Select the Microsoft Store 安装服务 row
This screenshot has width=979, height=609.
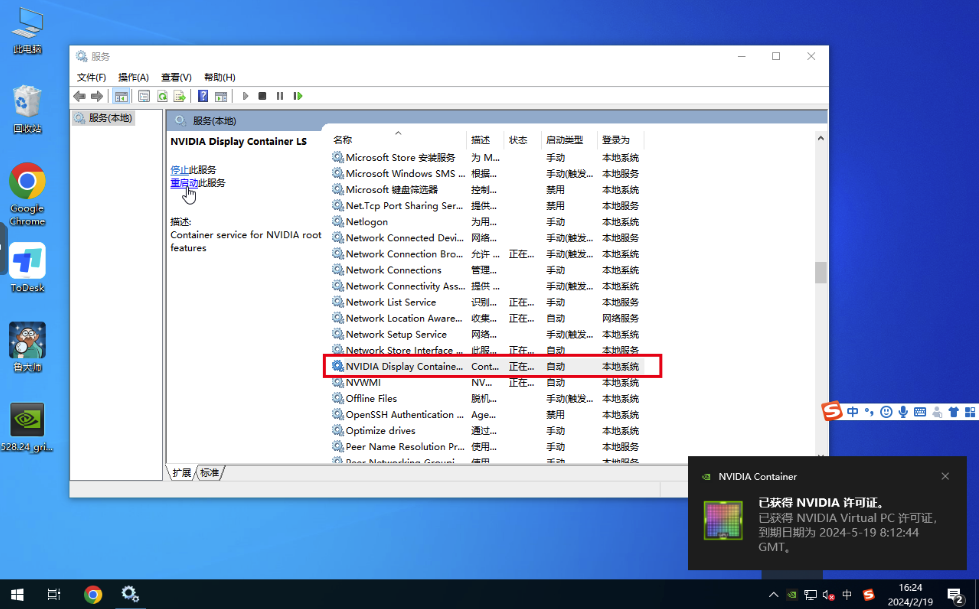click(487, 157)
